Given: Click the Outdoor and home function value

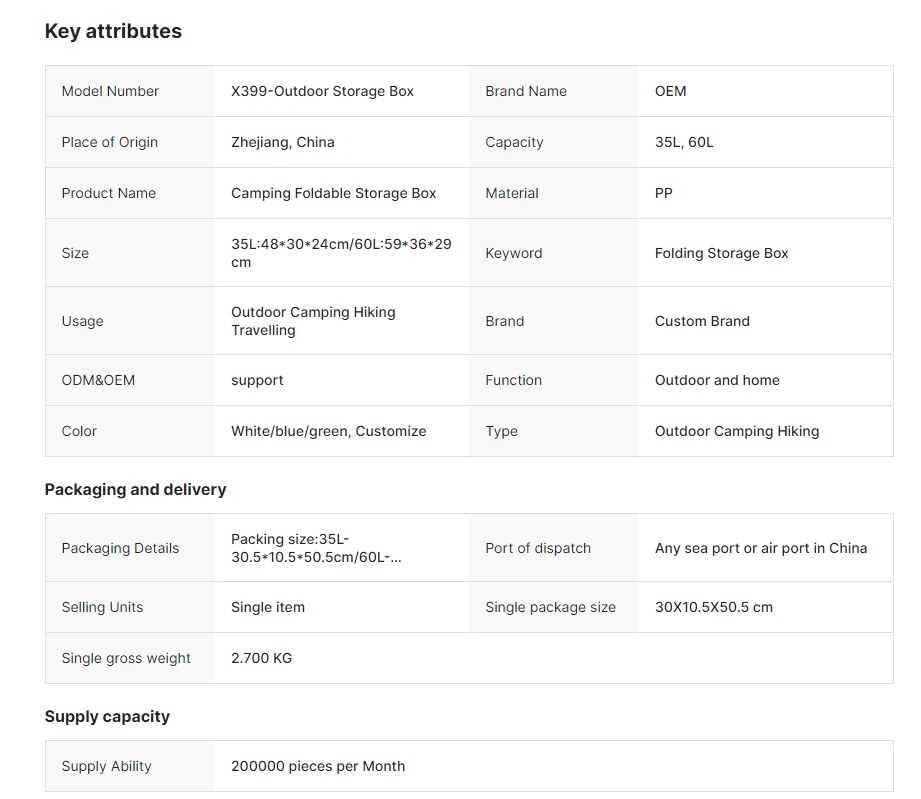Looking at the screenshot, I should point(717,380).
